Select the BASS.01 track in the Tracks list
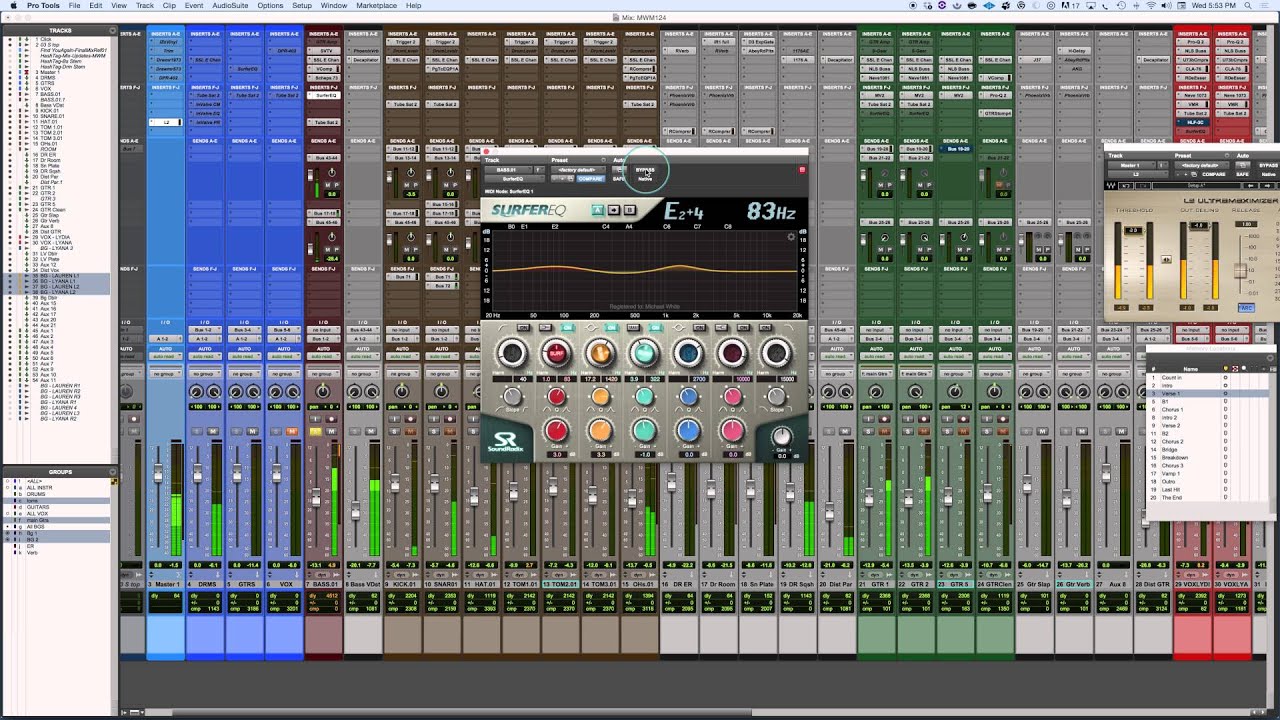The width and height of the screenshot is (1280, 720). pyautogui.click(x=50, y=94)
